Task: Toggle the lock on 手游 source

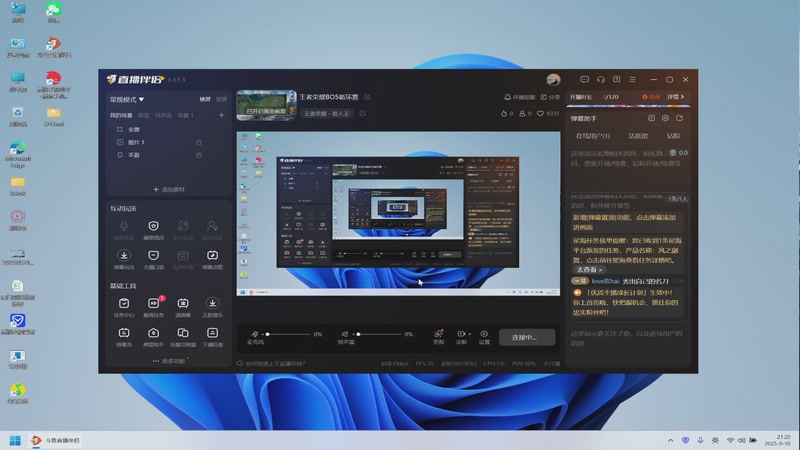Action: [x=199, y=155]
